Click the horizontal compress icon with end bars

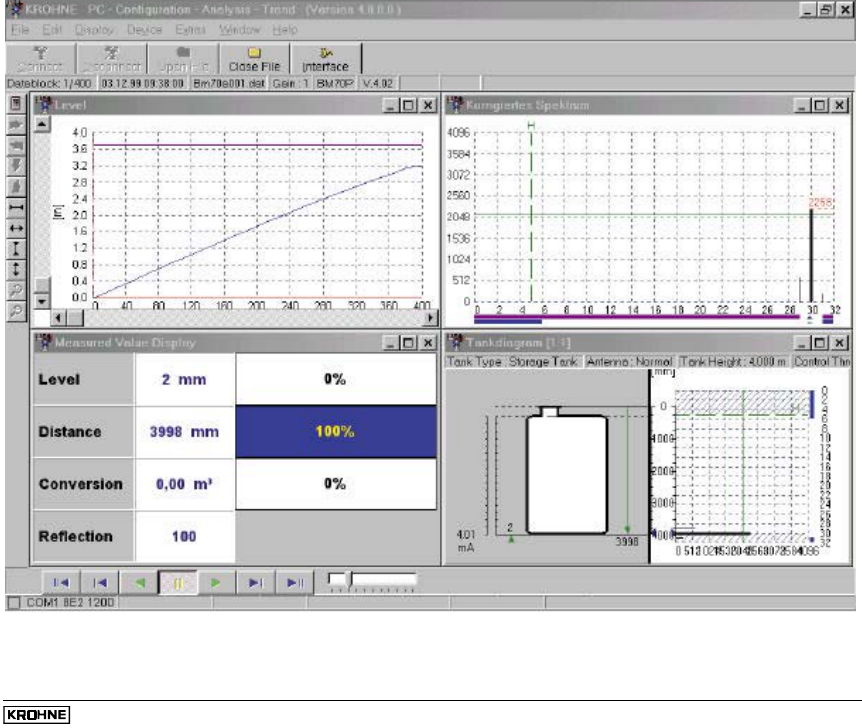[16, 205]
